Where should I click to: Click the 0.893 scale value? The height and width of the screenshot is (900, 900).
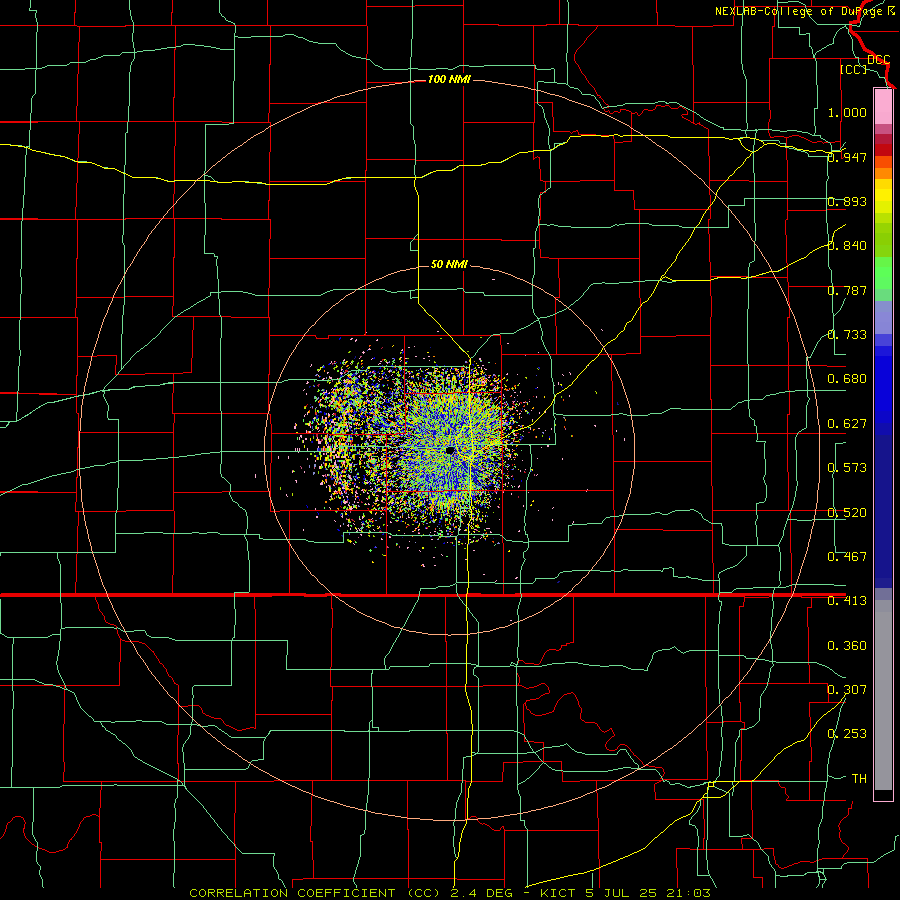tap(847, 201)
